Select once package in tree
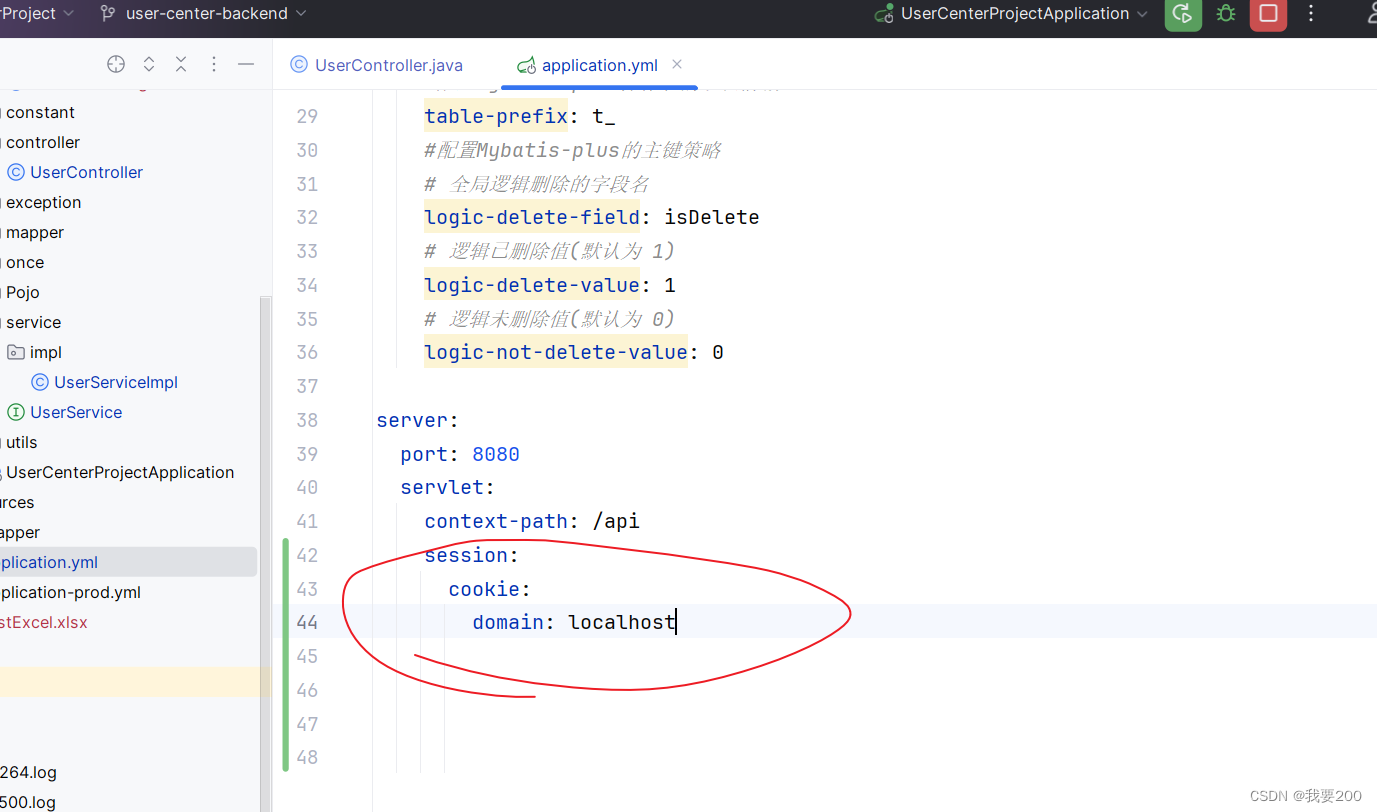Viewport: 1377px width, 812px height. pos(25,262)
